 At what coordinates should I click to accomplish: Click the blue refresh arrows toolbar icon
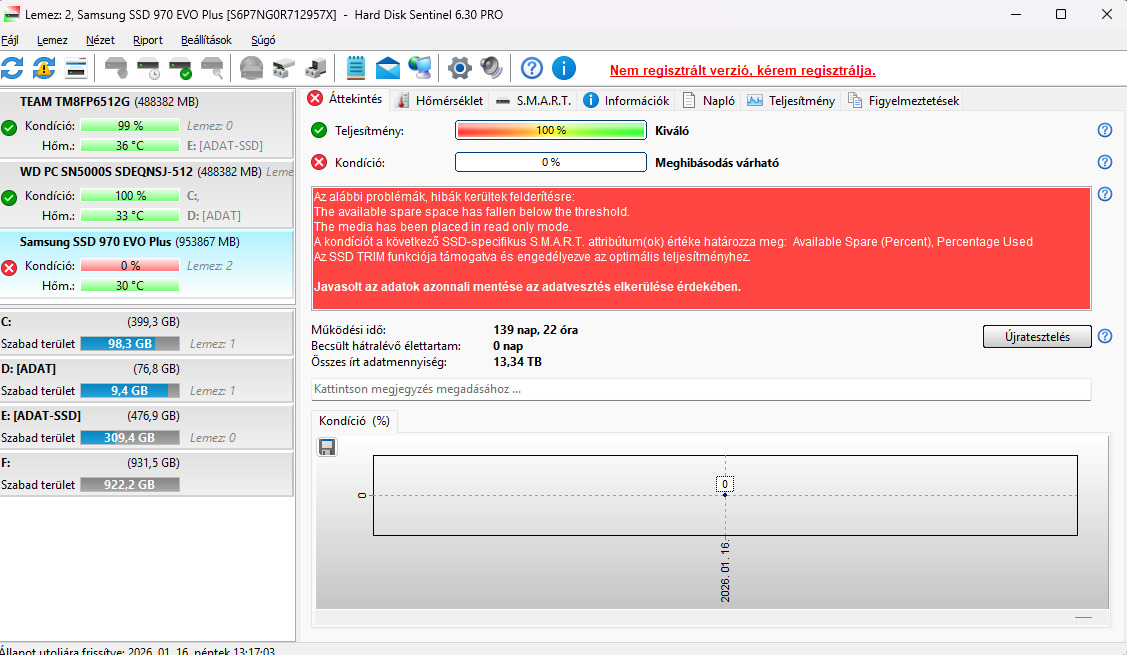(x=12, y=68)
